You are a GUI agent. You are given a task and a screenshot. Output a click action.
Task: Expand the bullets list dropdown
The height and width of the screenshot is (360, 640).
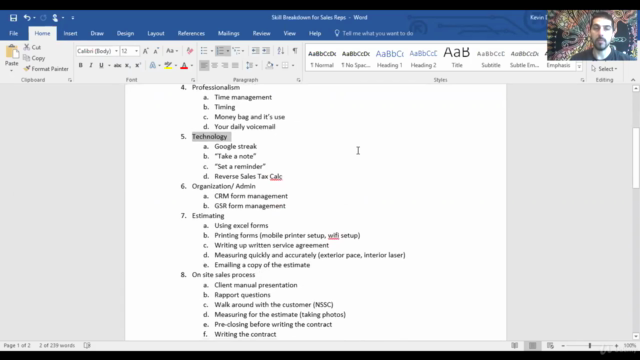coord(211,51)
